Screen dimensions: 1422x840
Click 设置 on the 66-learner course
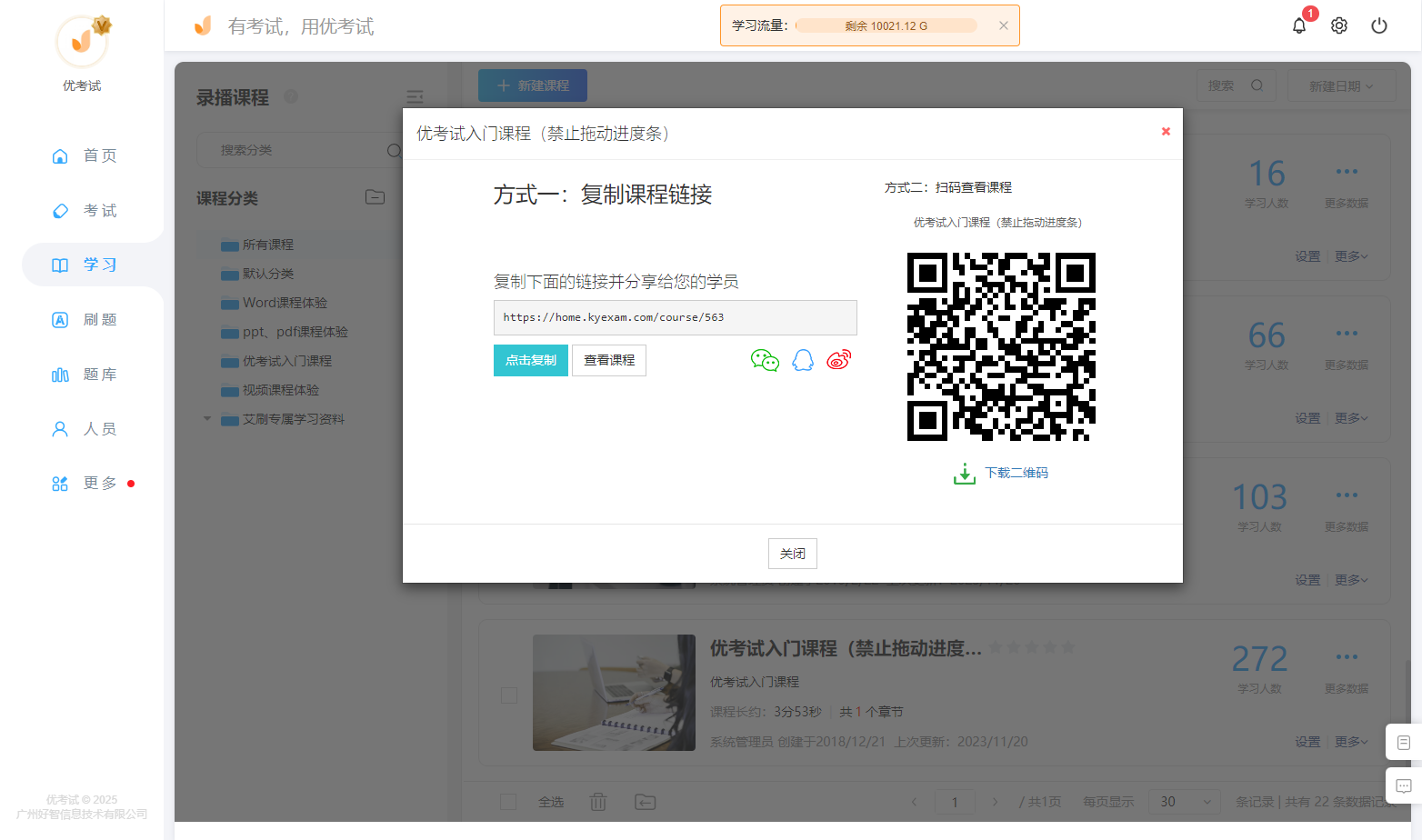point(1307,418)
